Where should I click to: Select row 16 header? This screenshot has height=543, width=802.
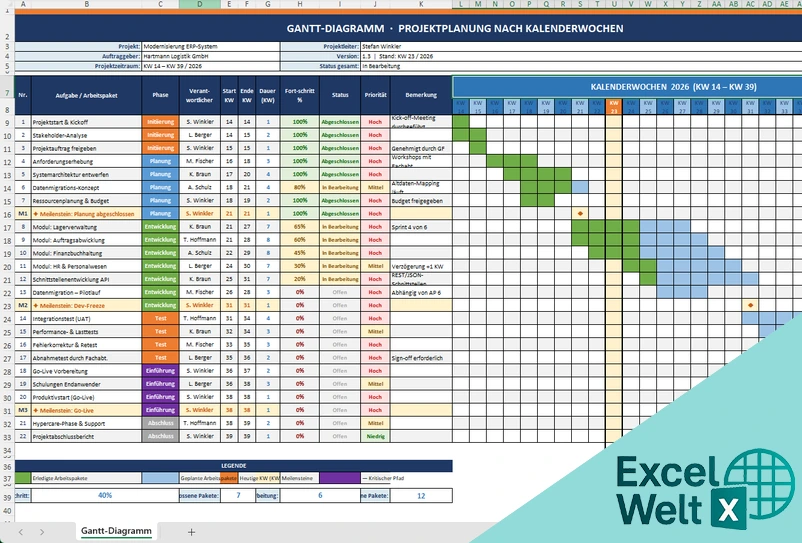point(7,214)
